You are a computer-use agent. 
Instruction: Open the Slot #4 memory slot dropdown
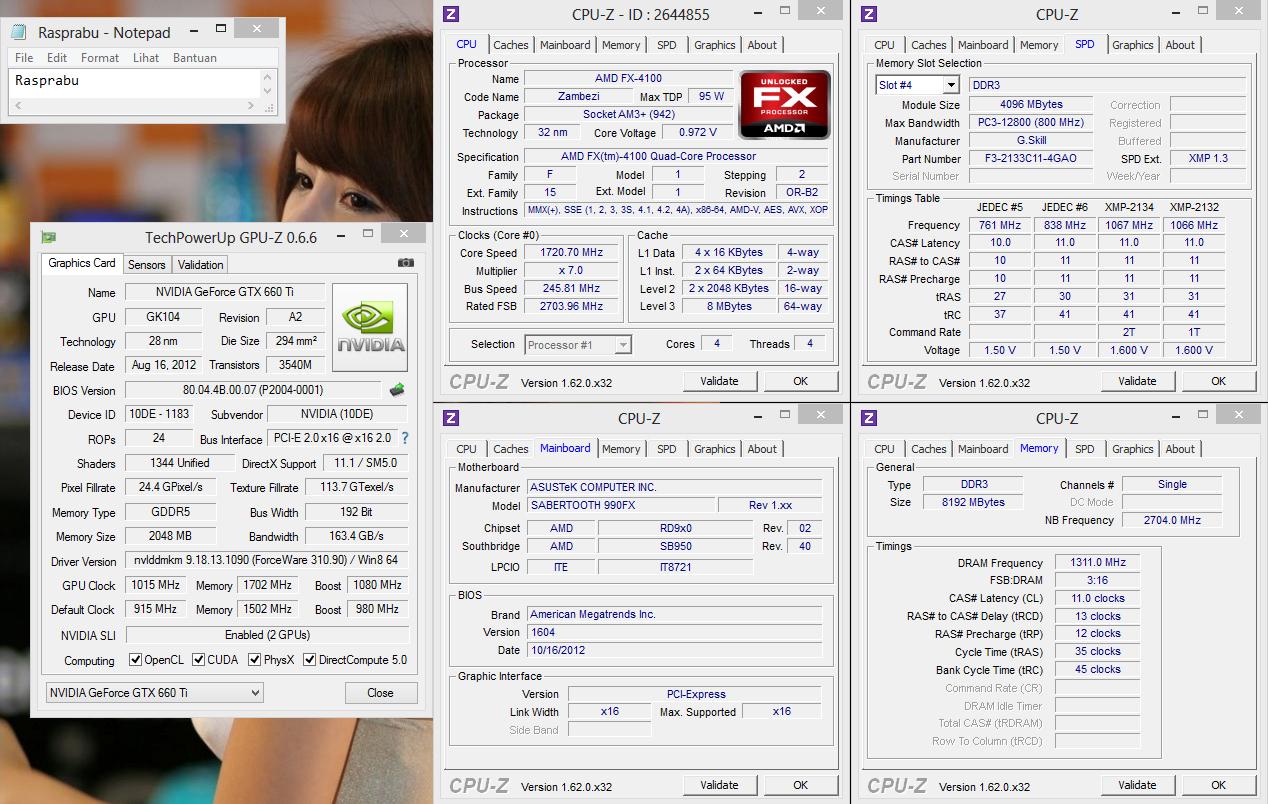tap(917, 85)
